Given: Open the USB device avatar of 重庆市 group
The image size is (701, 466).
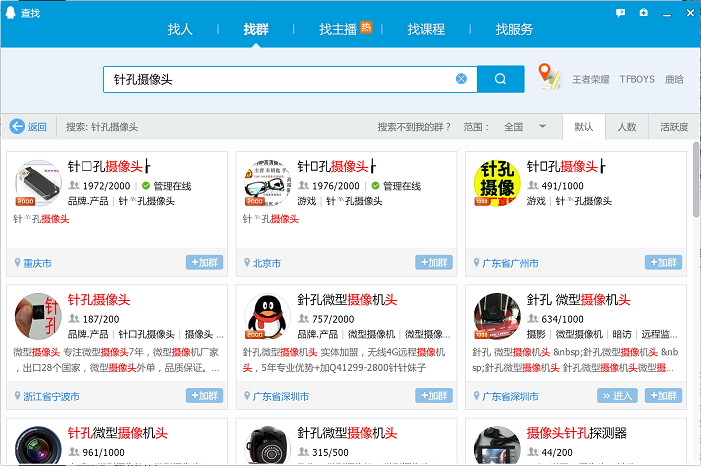Looking at the screenshot, I should tap(38, 183).
